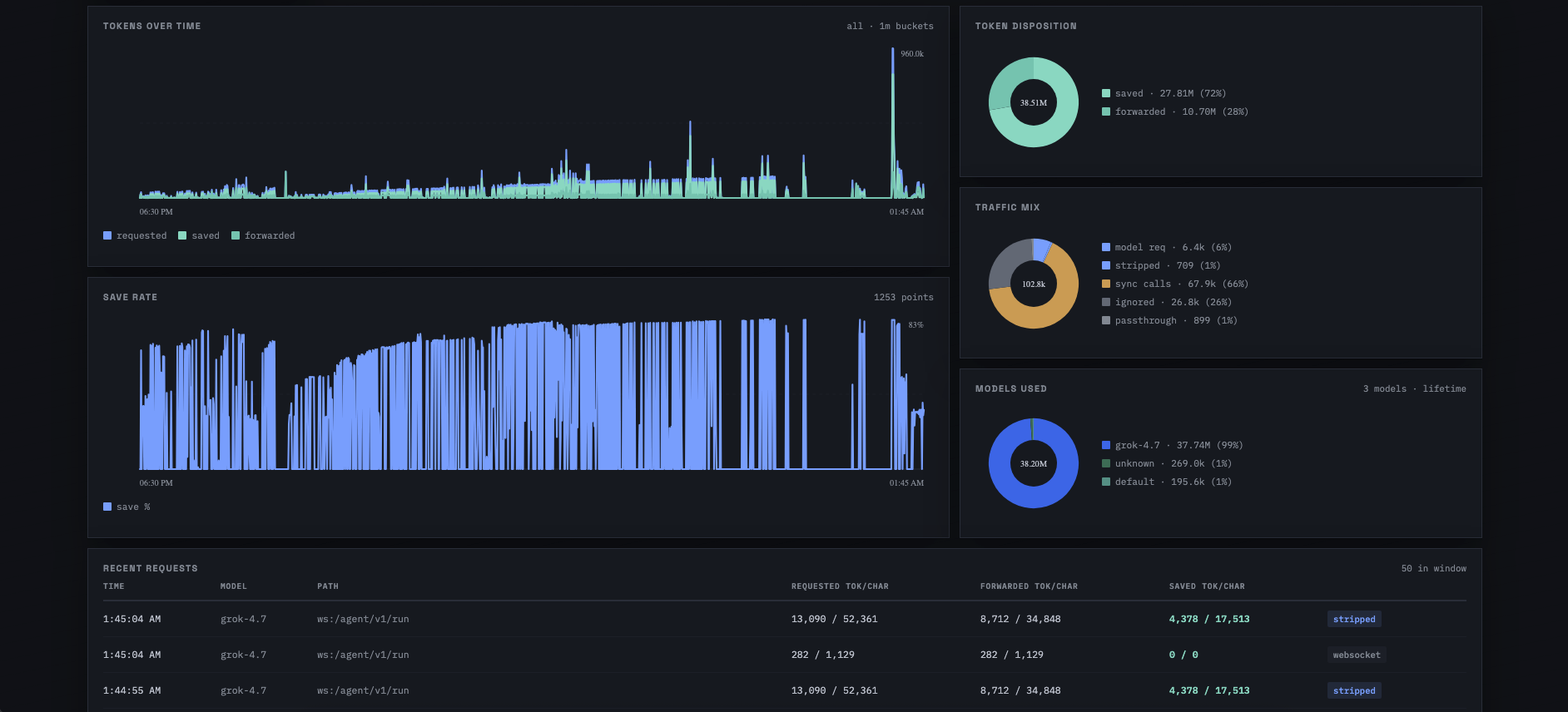Viewport: 1568px width, 712px height.
Task: Select the passthrough 899 legend entry
Action: coord(1169,320)
